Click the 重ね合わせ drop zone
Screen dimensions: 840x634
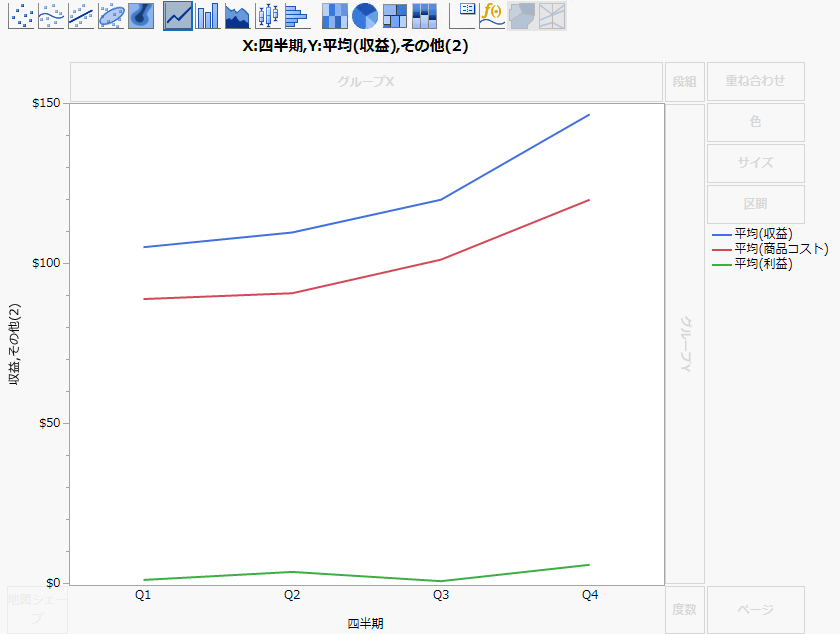[x=755, y=81]
